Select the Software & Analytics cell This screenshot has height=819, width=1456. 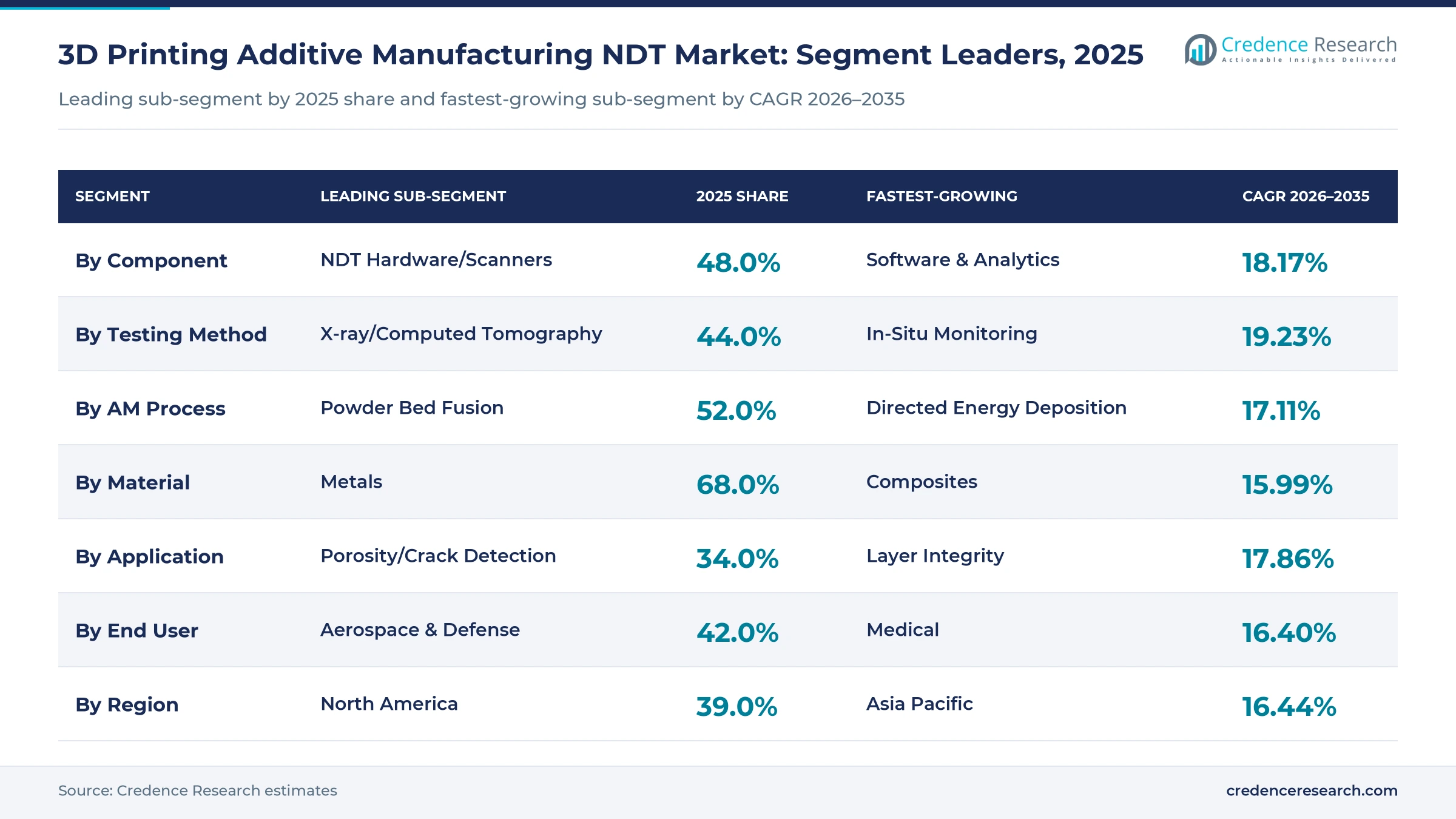[963, 260]
